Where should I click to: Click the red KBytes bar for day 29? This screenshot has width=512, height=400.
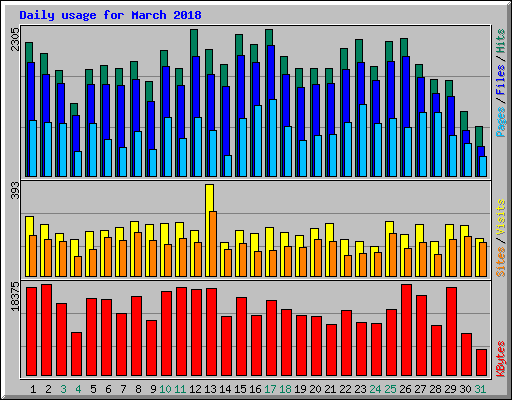(451, 332)
